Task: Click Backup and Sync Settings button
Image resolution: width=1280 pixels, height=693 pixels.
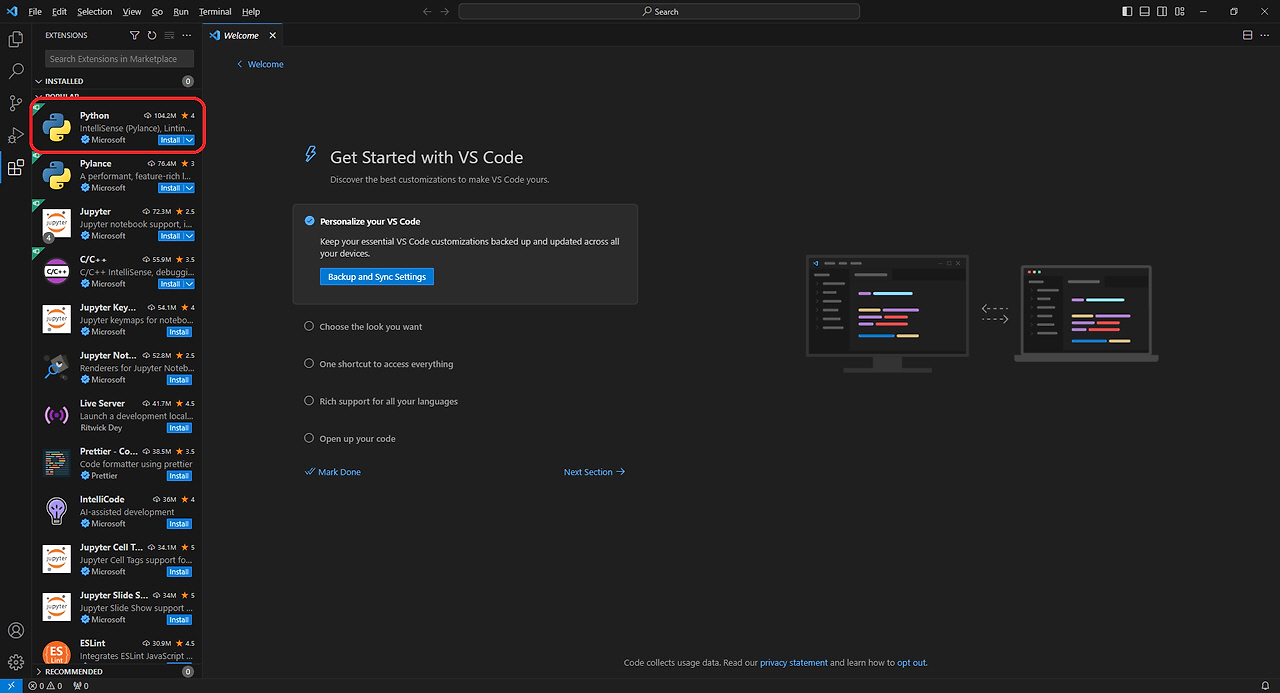Action: pyautogui.click(x=377, y=277)
